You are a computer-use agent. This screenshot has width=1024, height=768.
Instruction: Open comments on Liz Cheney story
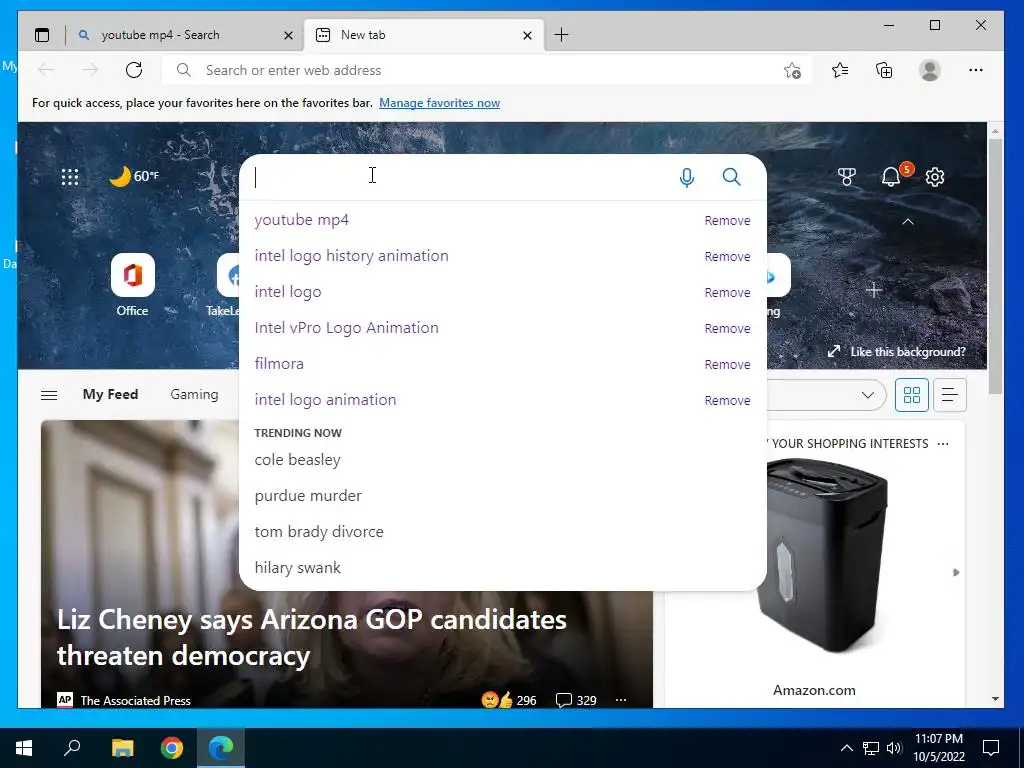[x=575, y=700]
